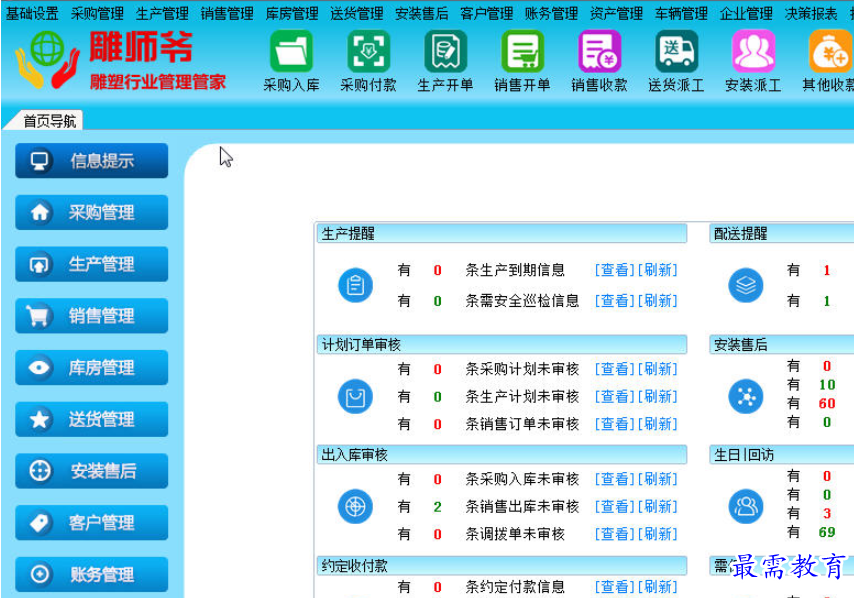
Task: Click the 销售管理 sidebar button
Action: point(91,317)
